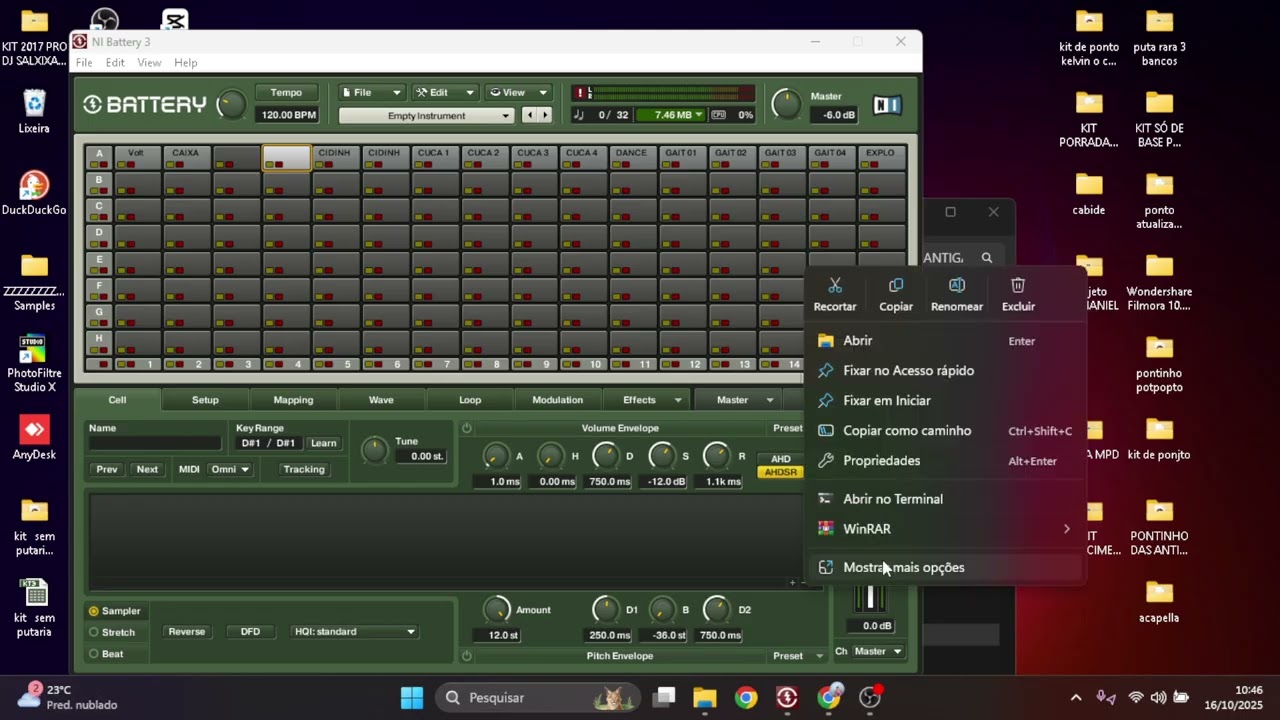The width and height of the screenshot is (1280, 720).
Task: Toggle the Reverse button
Action: tap(187, 632)
